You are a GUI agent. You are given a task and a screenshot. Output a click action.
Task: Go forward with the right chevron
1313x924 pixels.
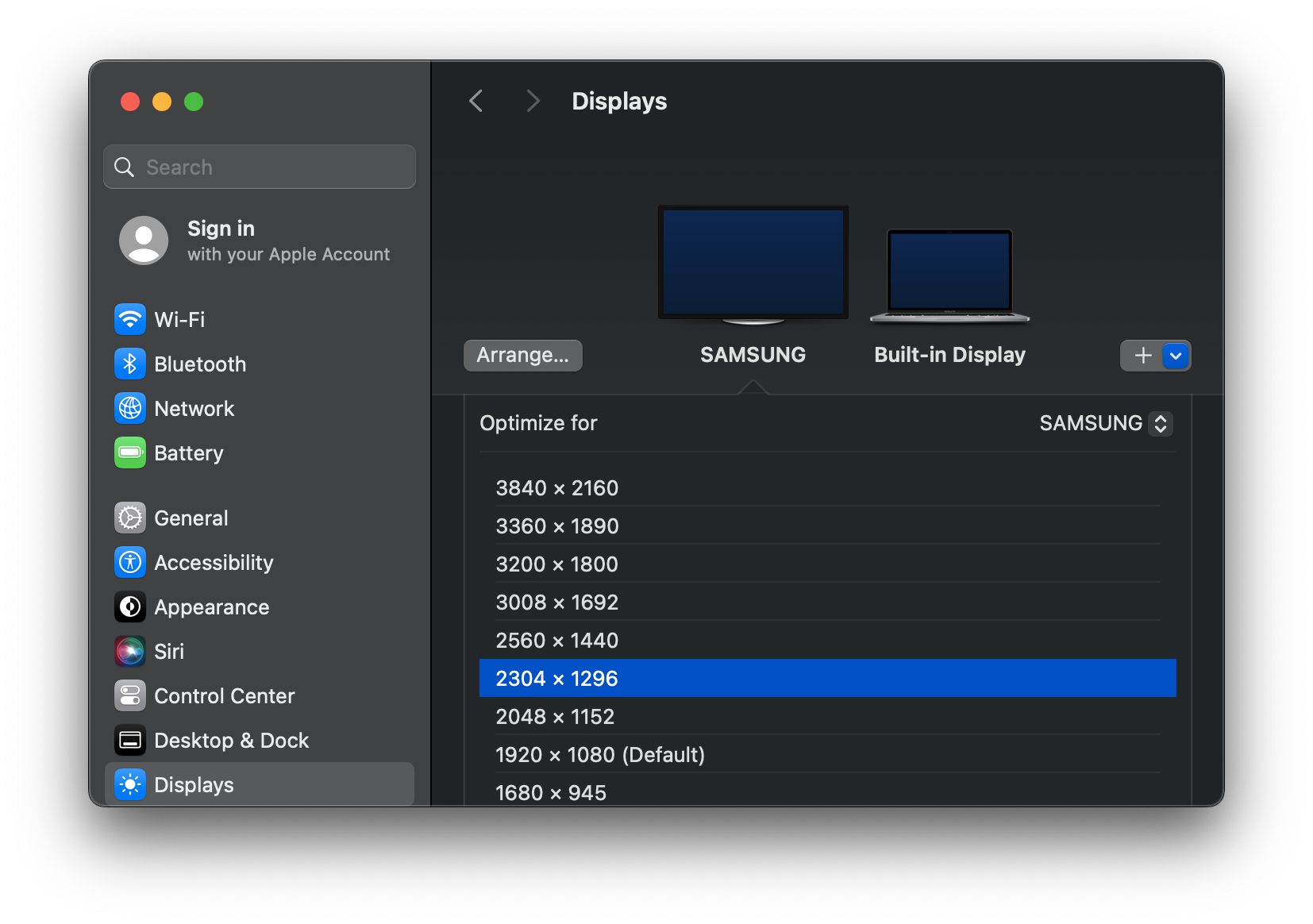click(533, 101)
